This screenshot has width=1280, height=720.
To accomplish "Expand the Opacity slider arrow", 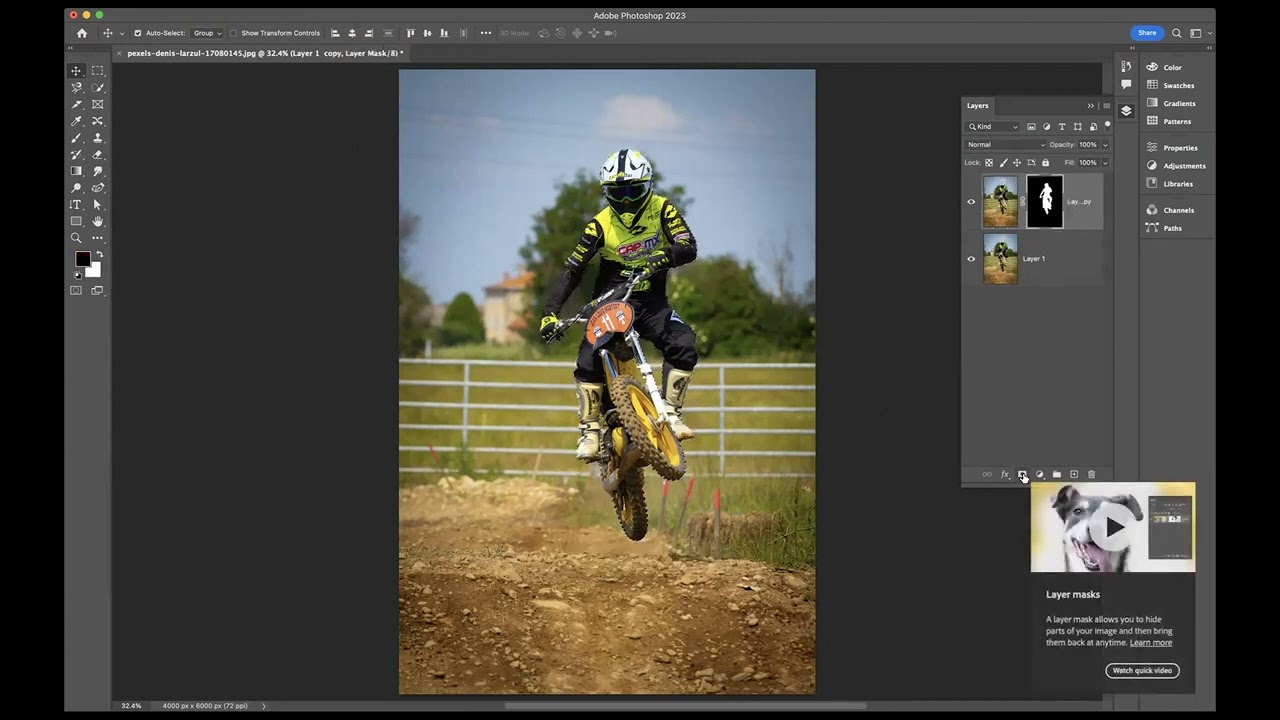I will point(1105,145).
